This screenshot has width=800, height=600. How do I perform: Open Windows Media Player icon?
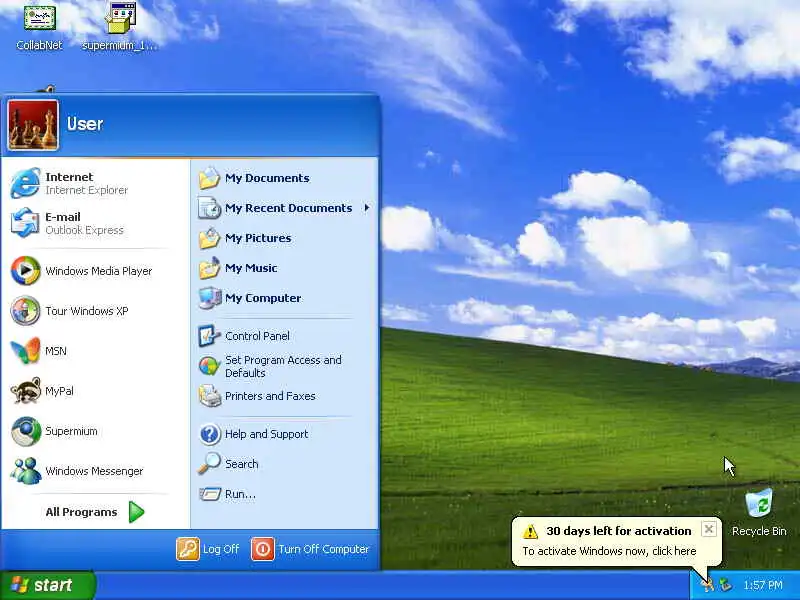tap(25, 270)
